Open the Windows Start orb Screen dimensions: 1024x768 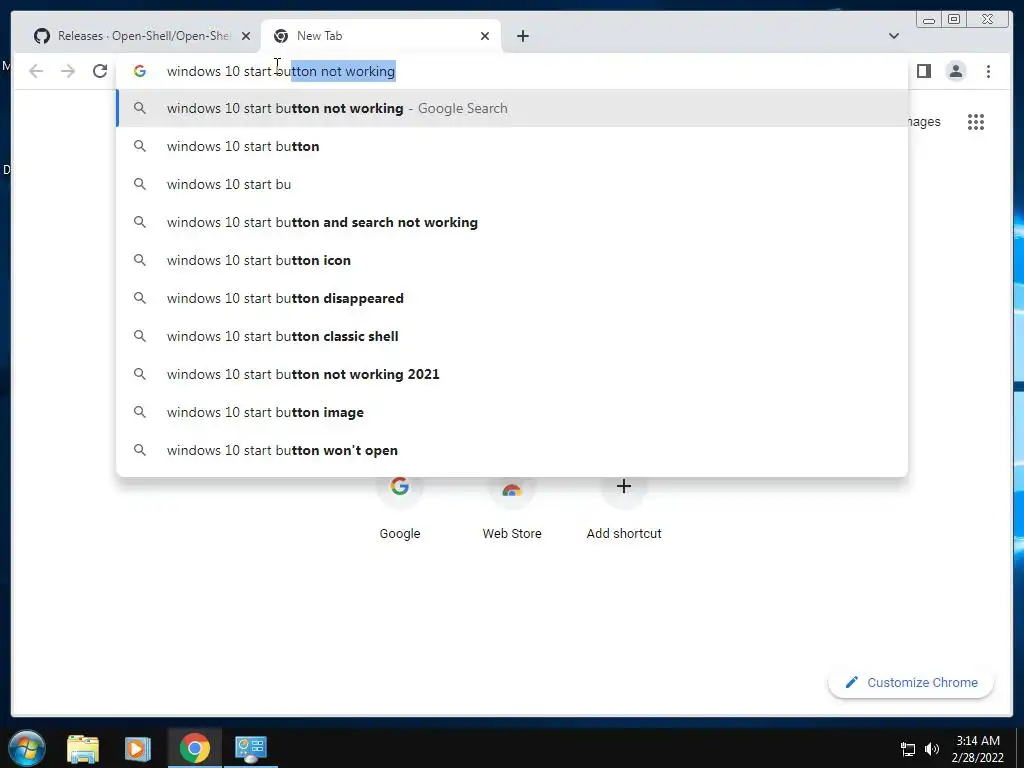(x=27, y=748)
